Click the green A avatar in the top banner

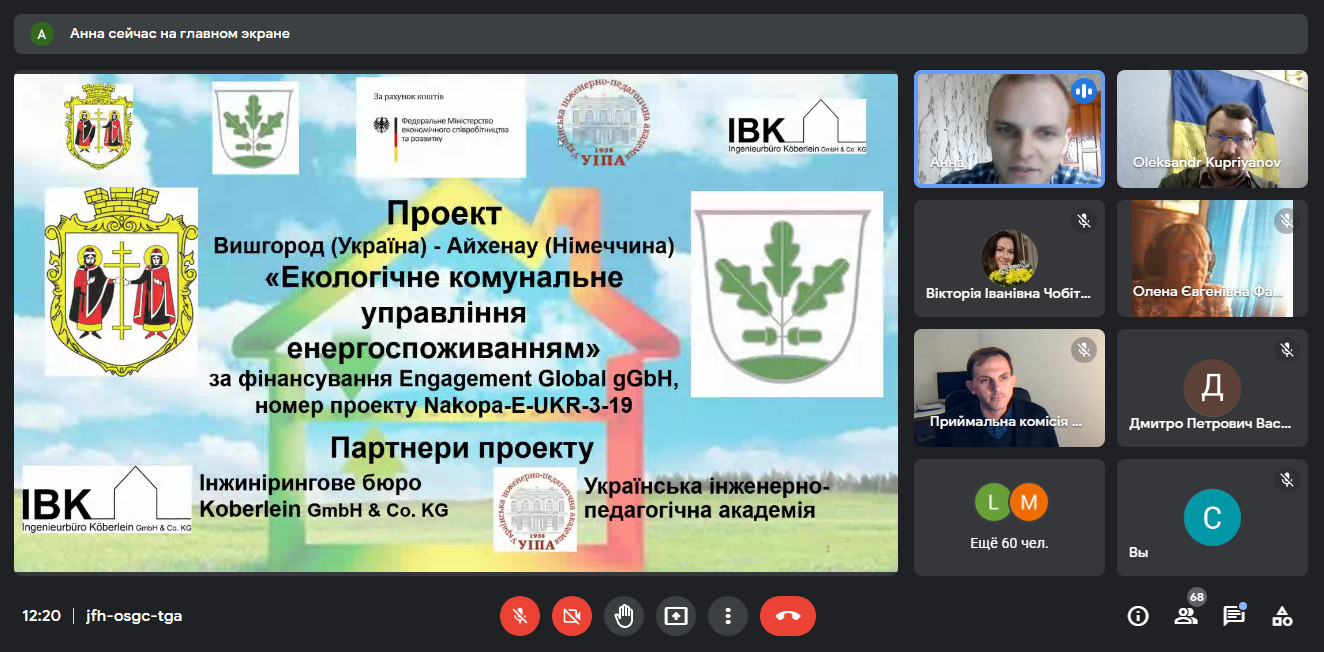point(41,34)
